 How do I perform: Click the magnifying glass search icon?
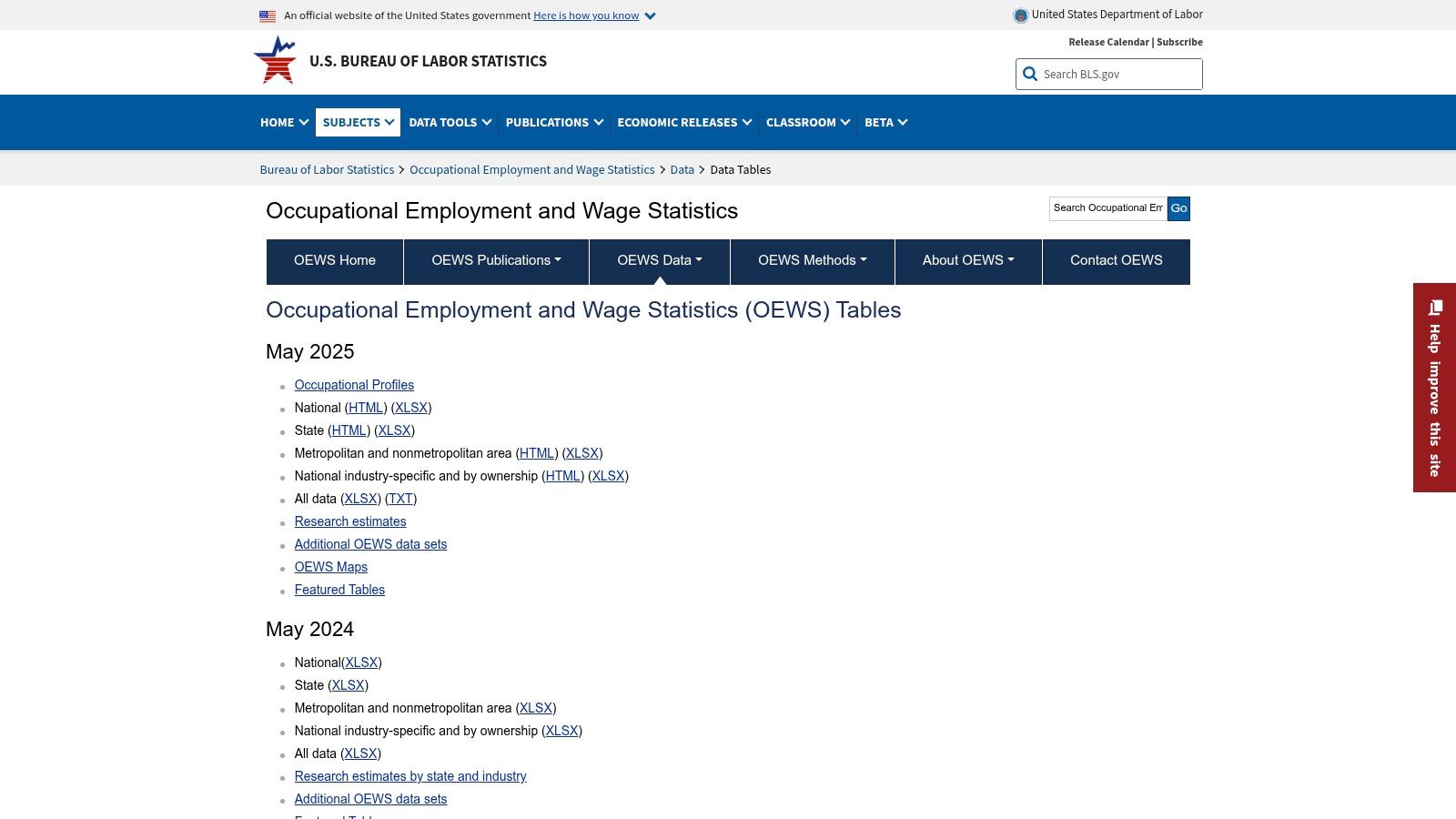click(x=1030, y=75)
